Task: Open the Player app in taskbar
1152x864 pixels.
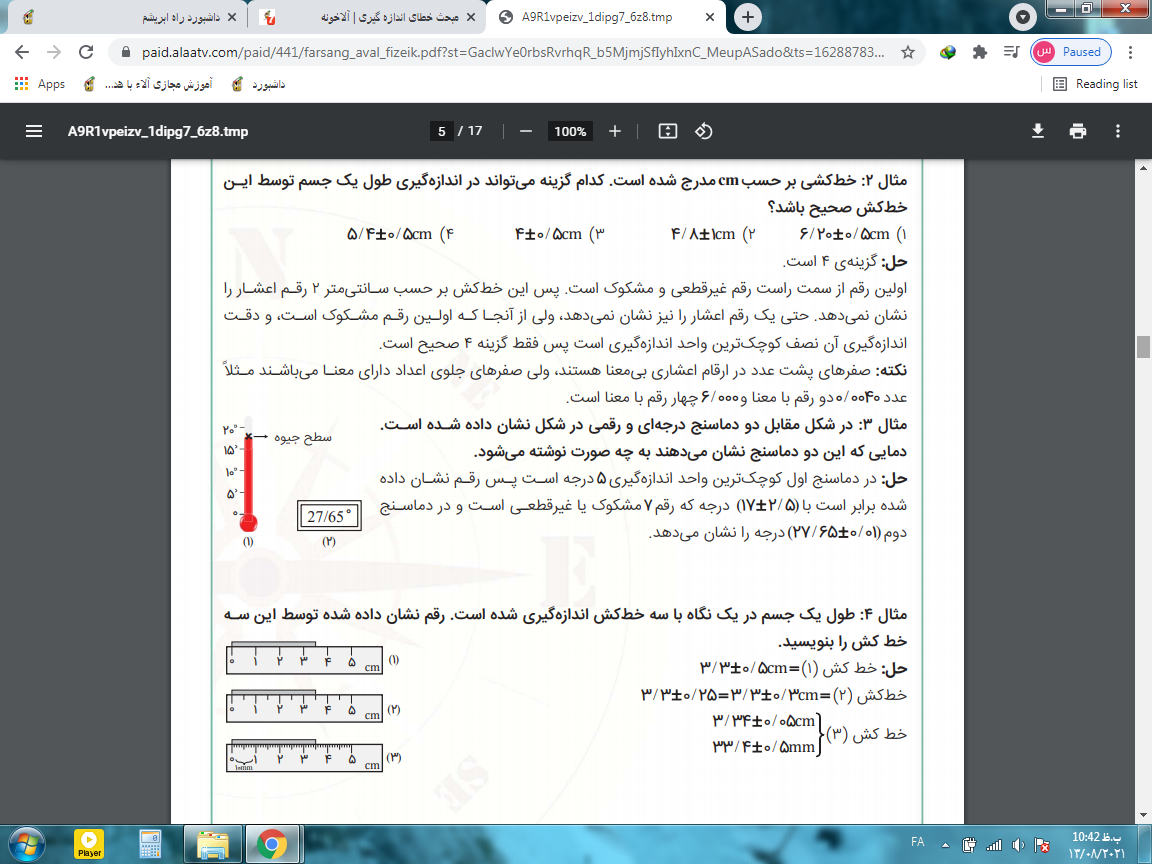Action: [x=89, y=843]
